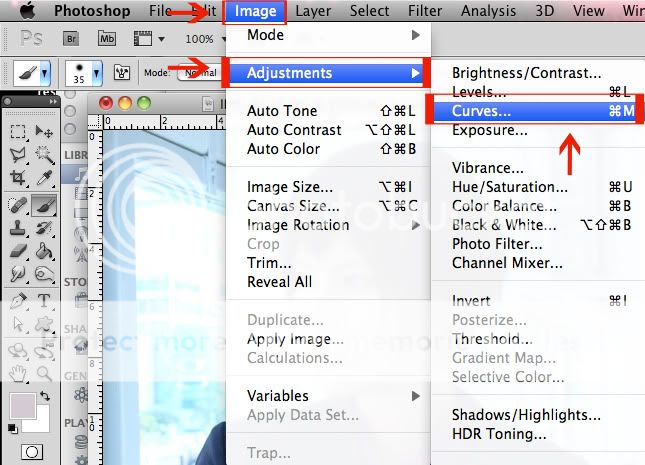645x465 pixels.
Task: Collapse the toolbox double-arrow
Action: point(53,101)
